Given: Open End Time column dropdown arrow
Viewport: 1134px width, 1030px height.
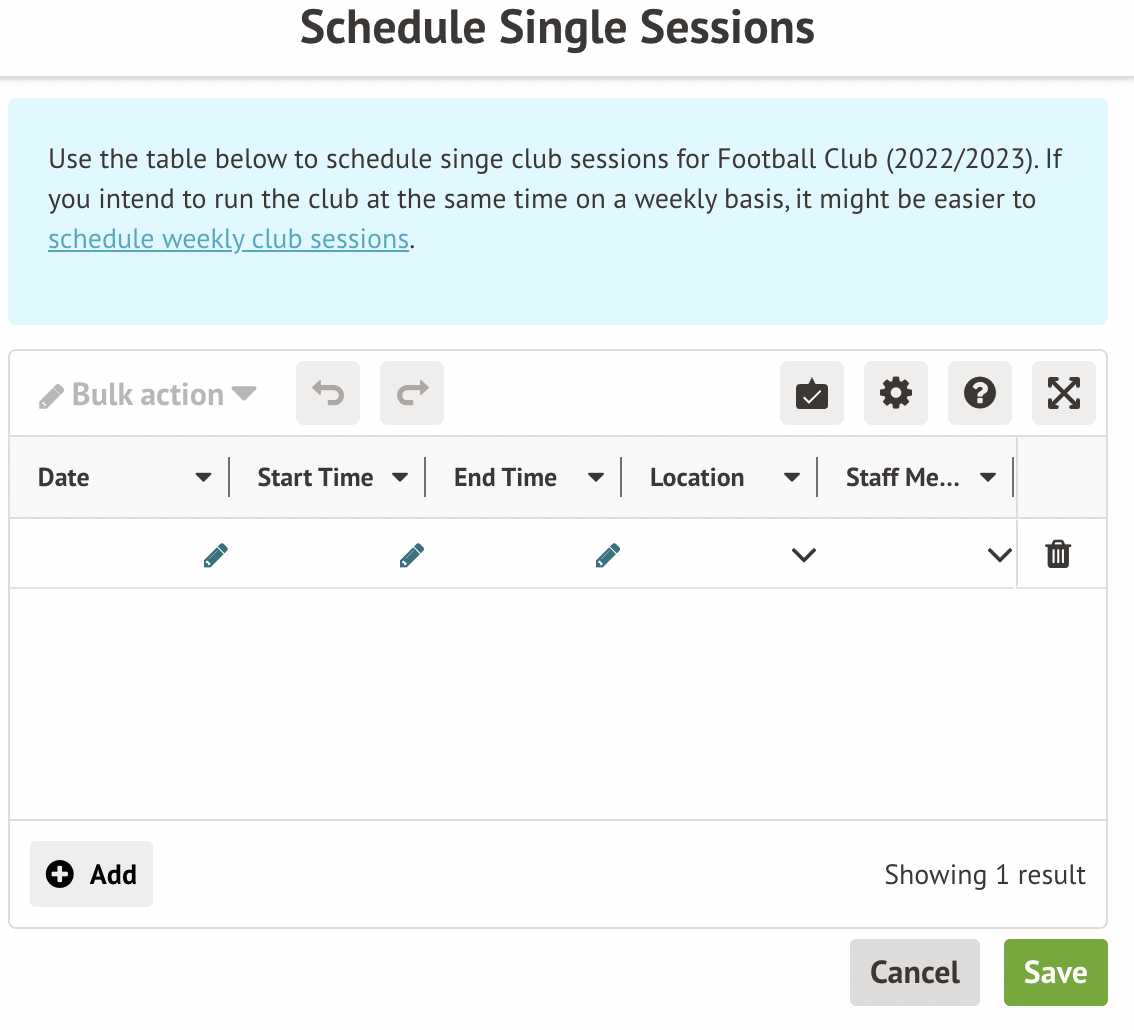Looking at the screenshot, I should coord(596,478).
